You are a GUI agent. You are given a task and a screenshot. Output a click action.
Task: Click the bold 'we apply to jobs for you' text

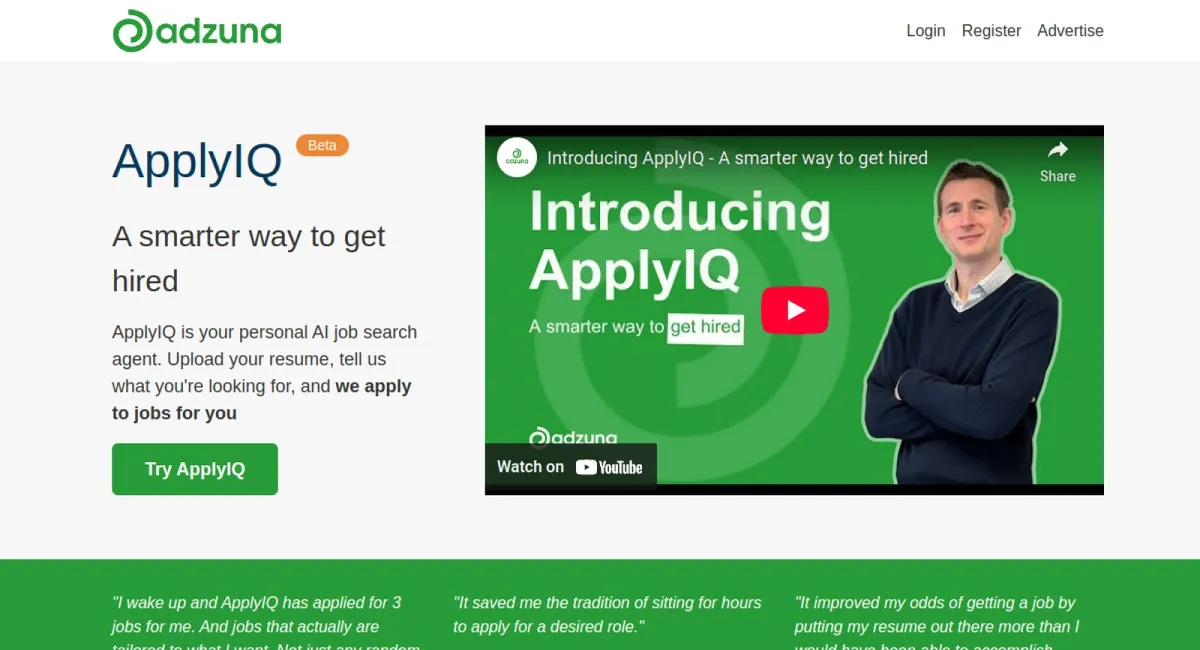point(262,400)
